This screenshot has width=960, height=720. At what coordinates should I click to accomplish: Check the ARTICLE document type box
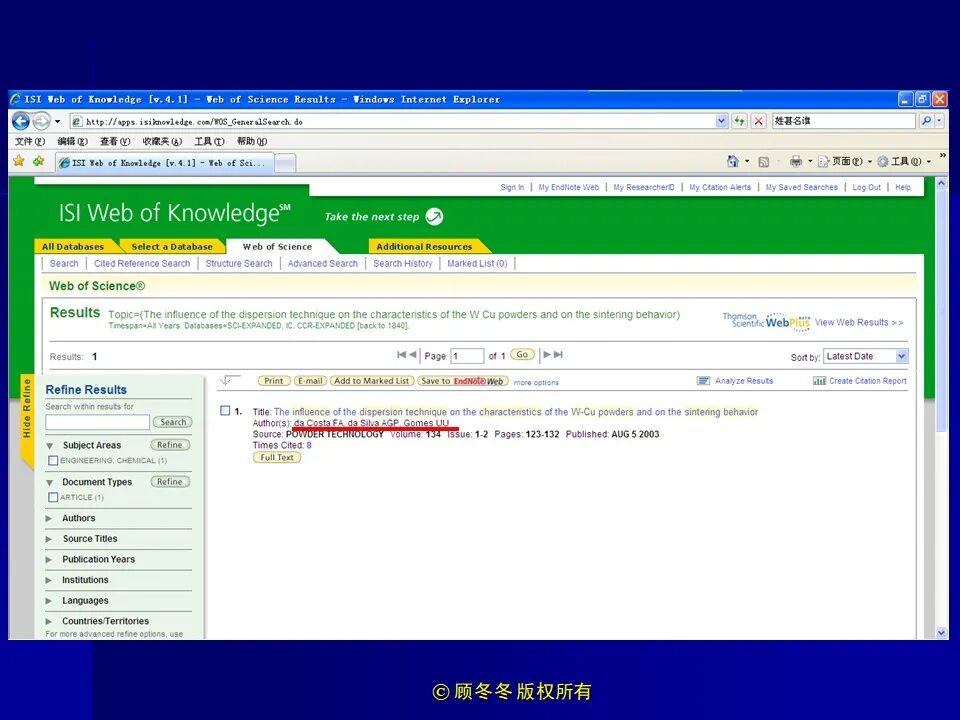tap(53, 497)
